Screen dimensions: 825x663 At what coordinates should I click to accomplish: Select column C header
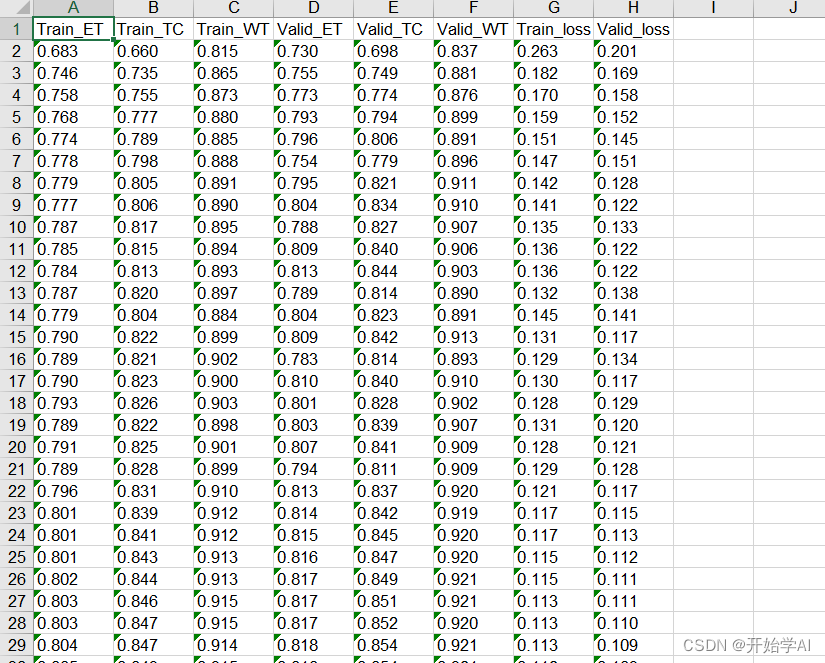click(233, 8)
